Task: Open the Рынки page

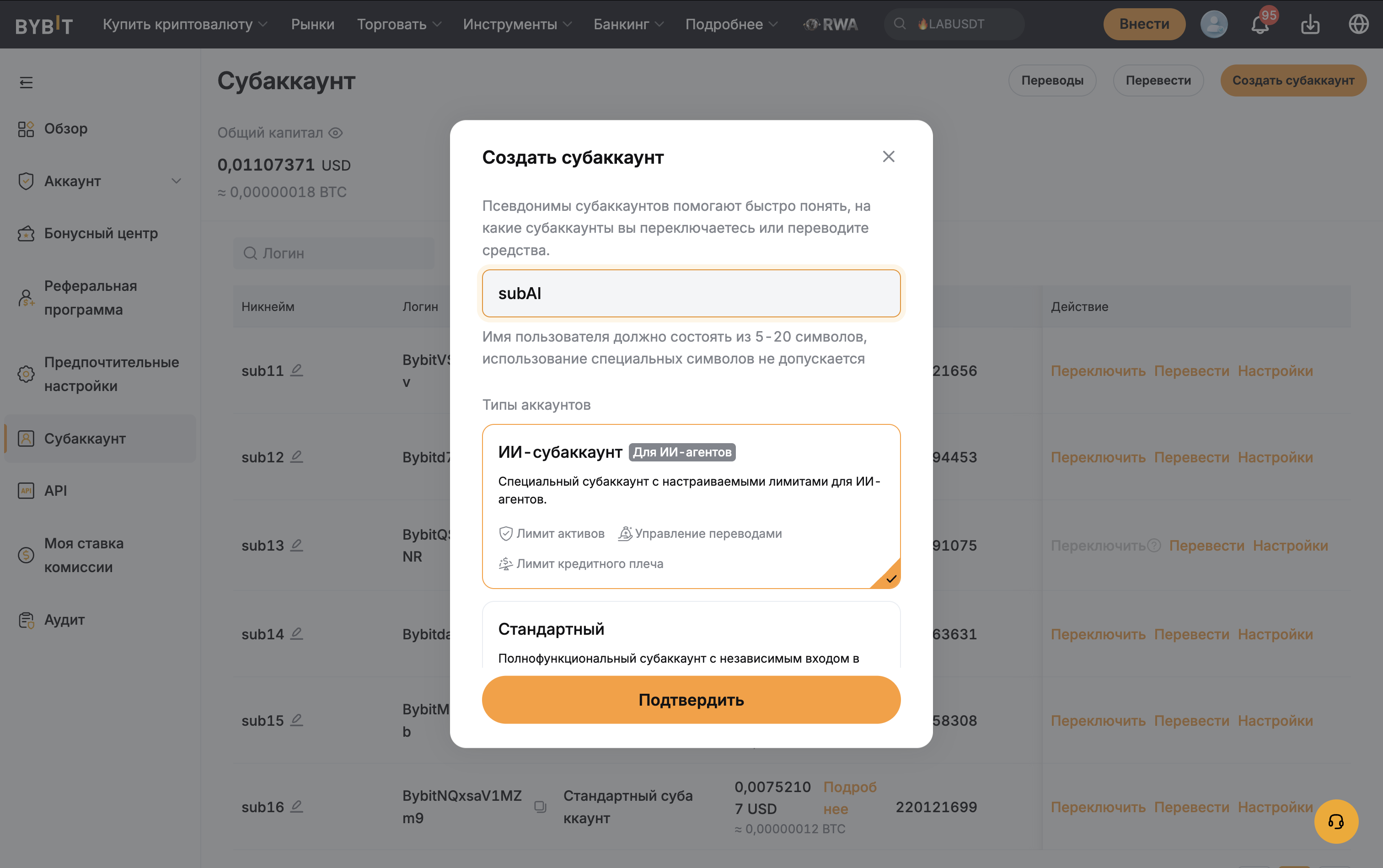Action: 312,24
